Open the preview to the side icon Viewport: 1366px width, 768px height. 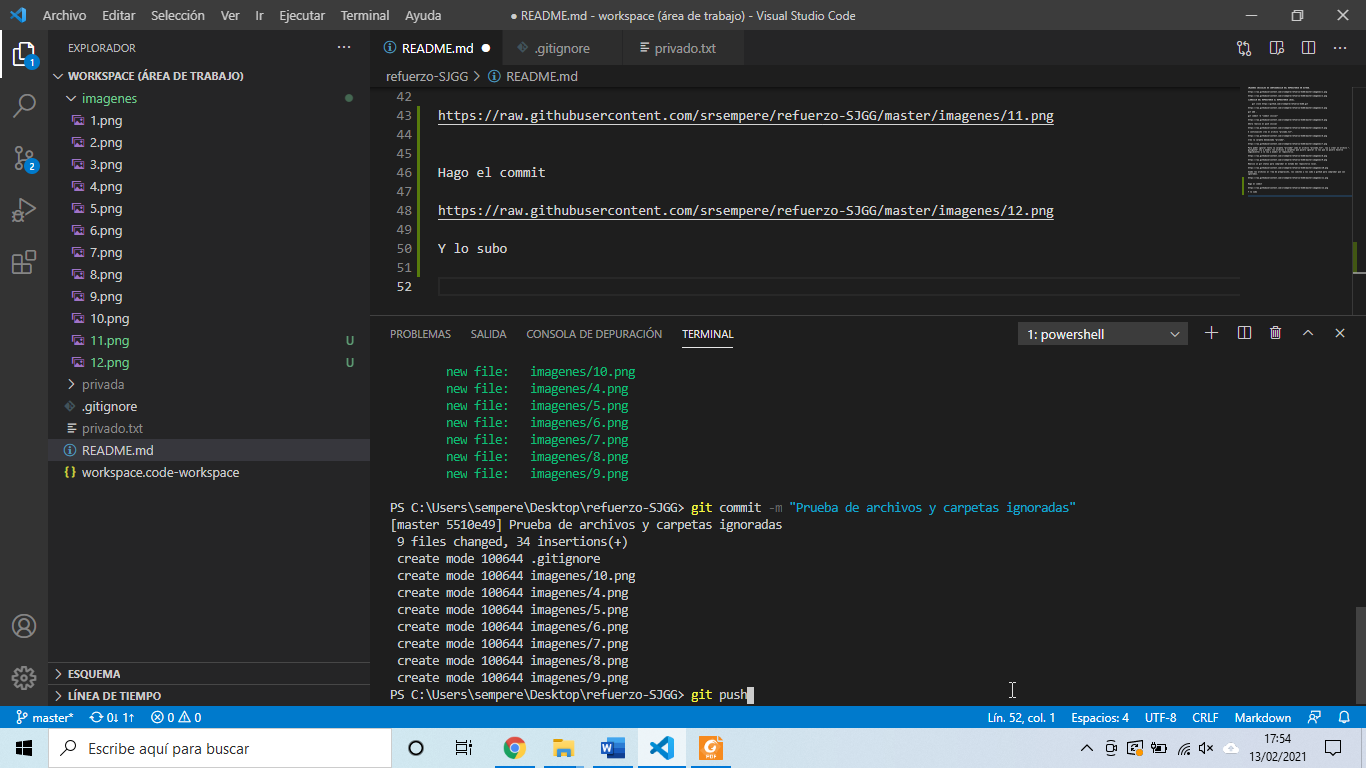(1276, 48)
